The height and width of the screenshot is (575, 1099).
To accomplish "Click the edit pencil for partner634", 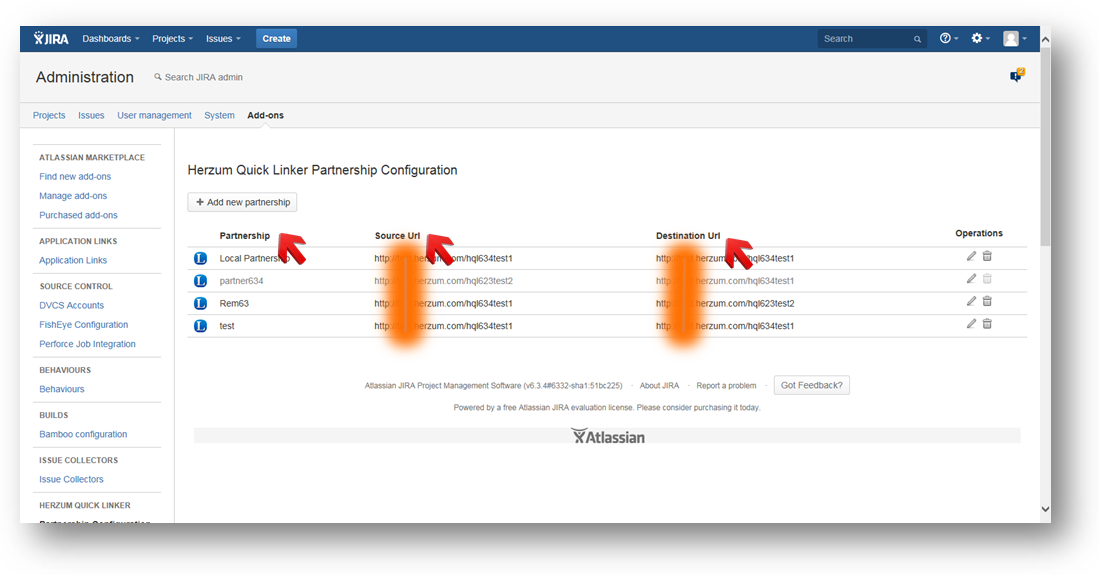I will (971, 280).
